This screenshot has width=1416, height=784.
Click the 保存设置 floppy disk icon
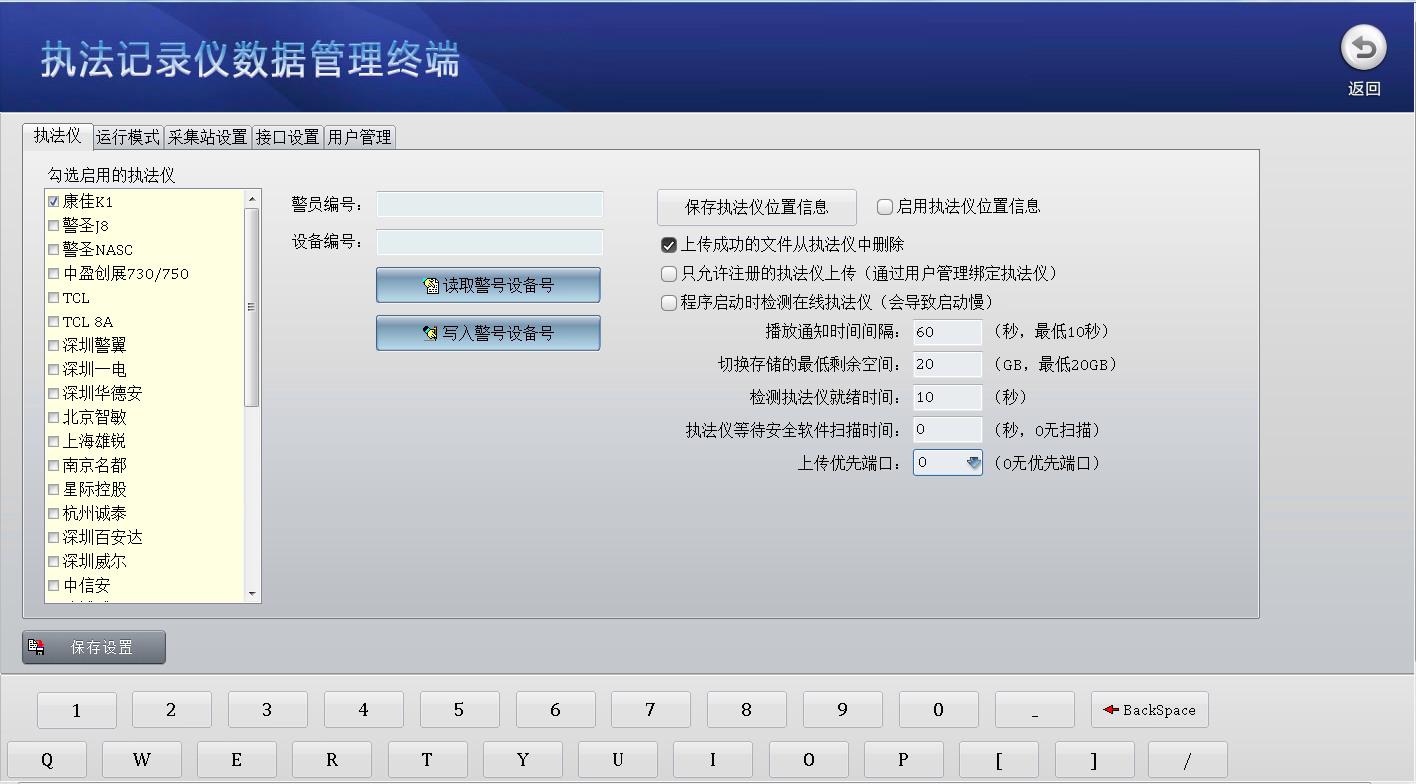[37, 648]
